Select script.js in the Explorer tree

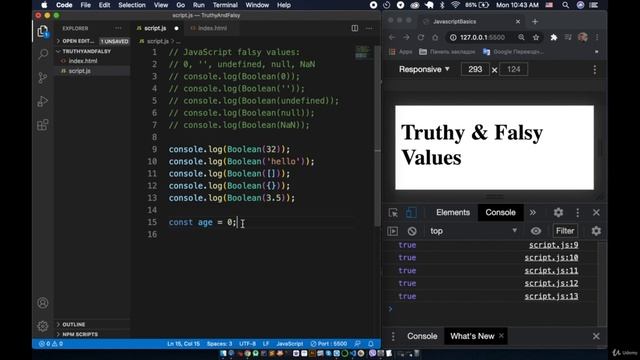80,71
